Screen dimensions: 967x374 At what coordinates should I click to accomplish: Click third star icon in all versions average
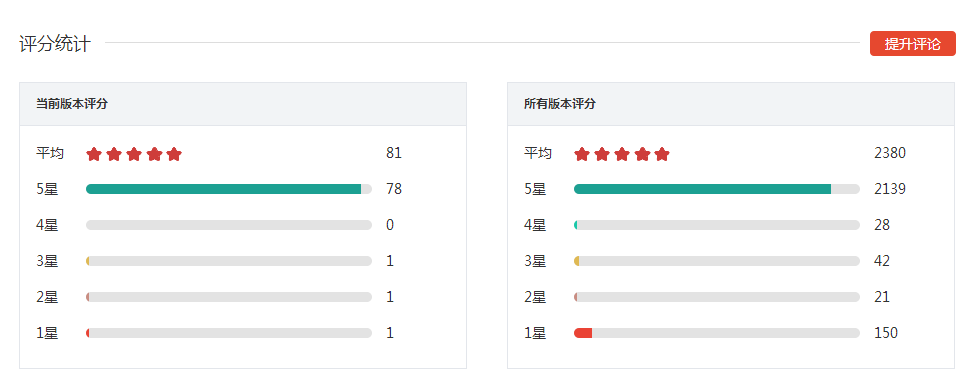[622, 154]
